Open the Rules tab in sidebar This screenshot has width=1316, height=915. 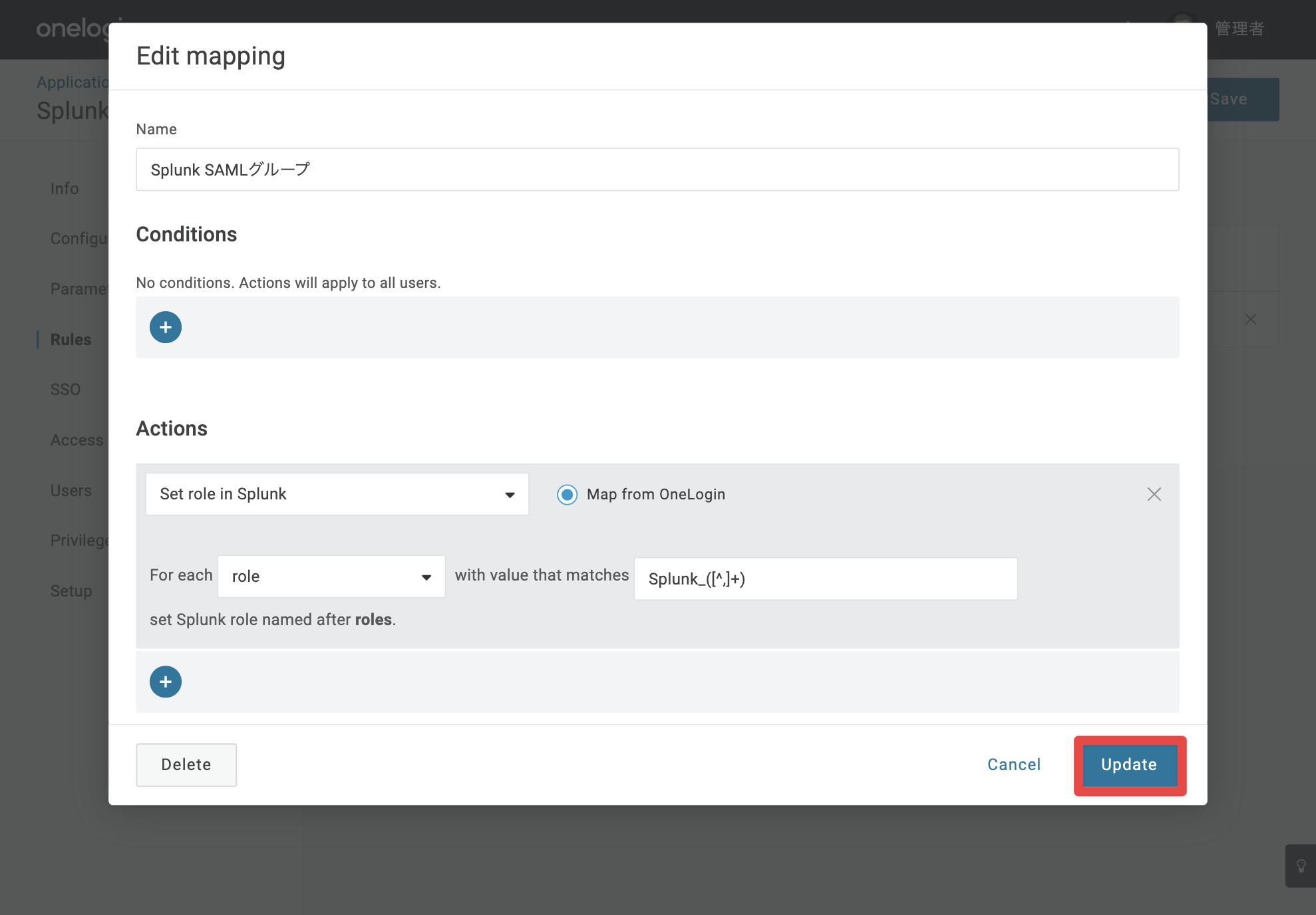[x=71, y=339]
